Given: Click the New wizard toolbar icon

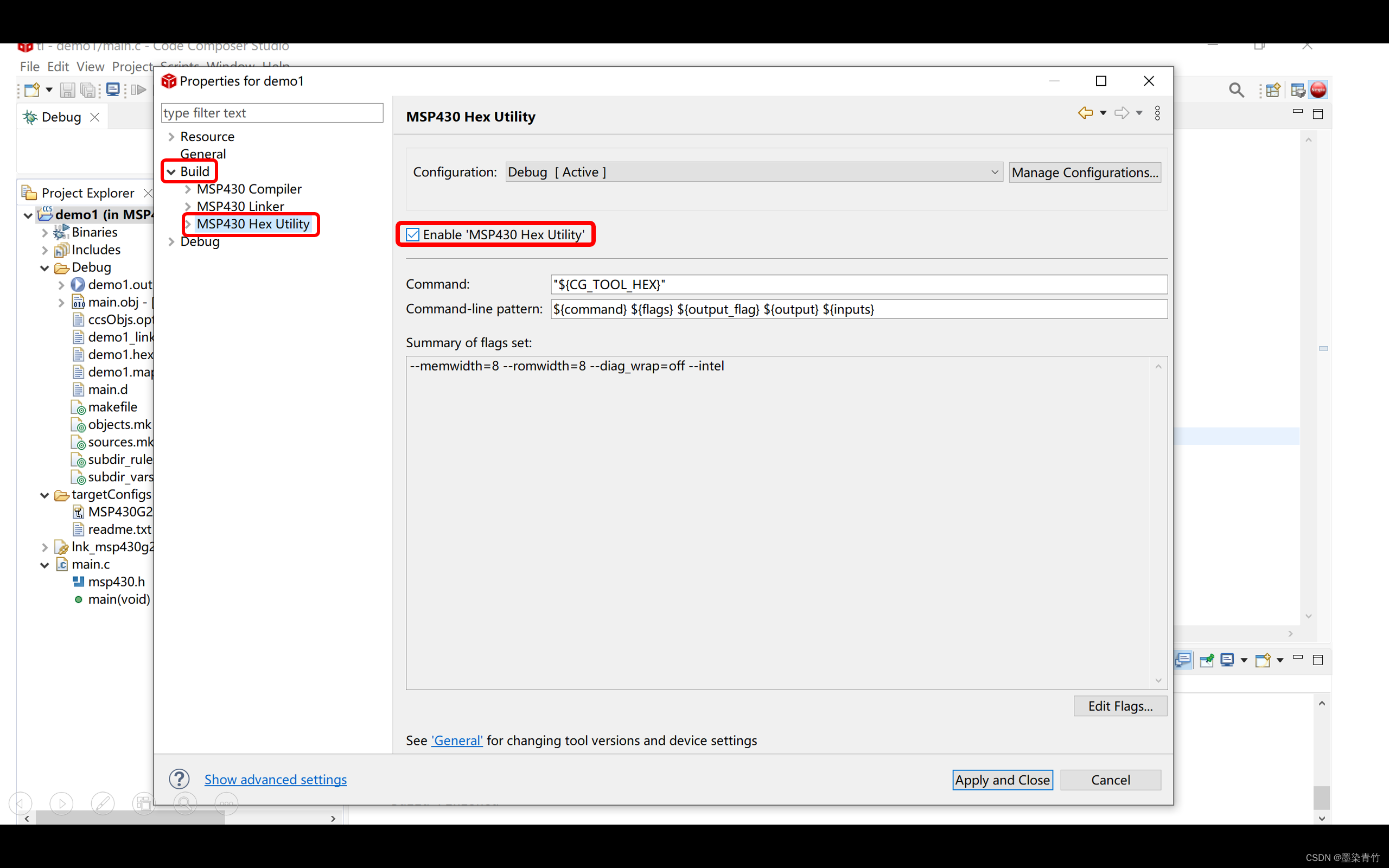Looking at the screenshot, I should point(32,90).
